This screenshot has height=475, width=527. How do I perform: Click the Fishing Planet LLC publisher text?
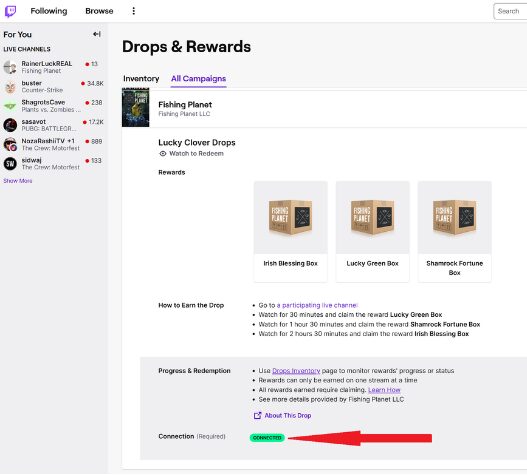coord(184,114)
